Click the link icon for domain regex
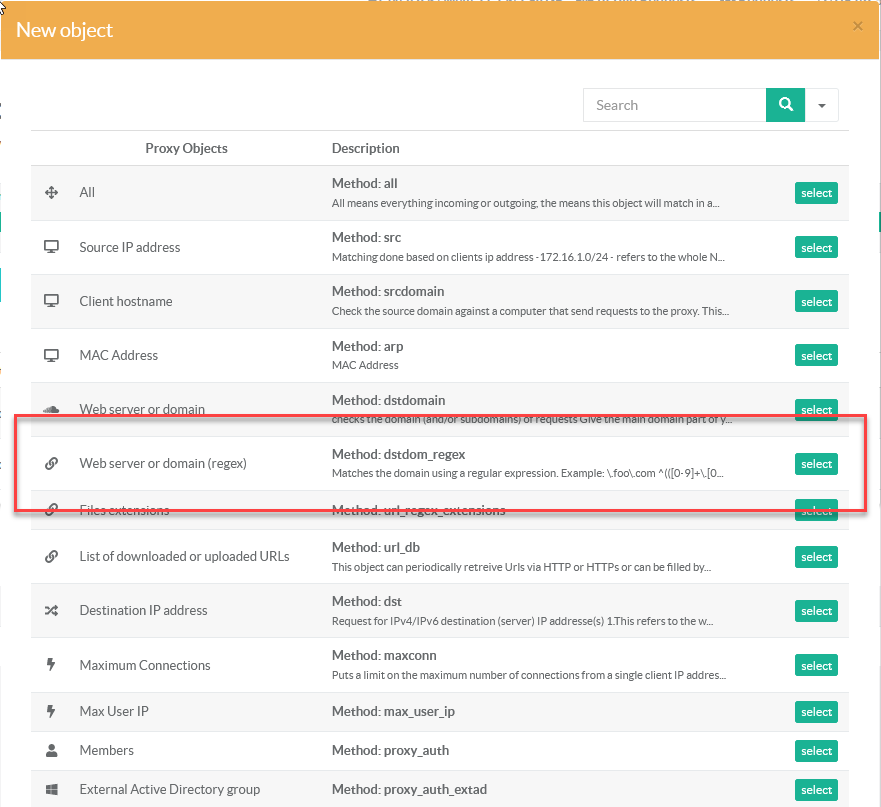The height and width of the screenshot is (807, 881). coord(52,464)
